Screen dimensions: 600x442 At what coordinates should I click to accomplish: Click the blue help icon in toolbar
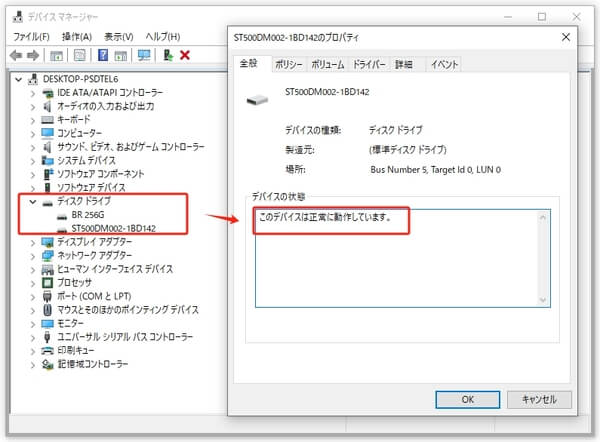[x=102, y=54]
